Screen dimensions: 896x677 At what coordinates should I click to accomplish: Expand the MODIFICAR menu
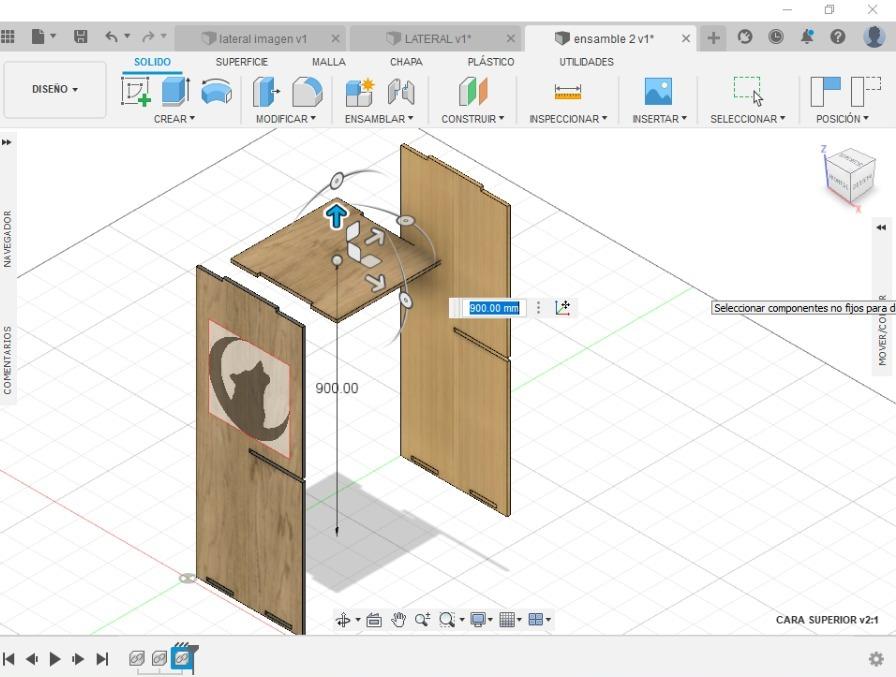(286, 119)
